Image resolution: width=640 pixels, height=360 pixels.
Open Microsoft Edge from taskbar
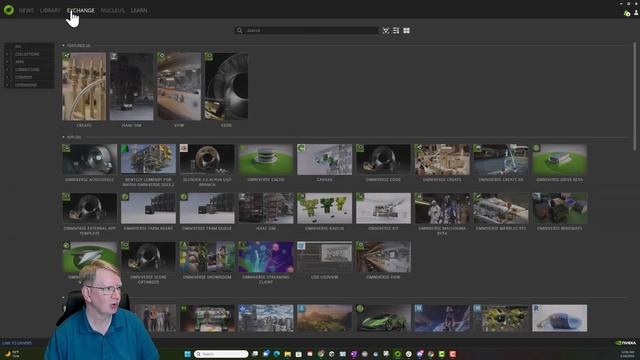coord(277,354)
